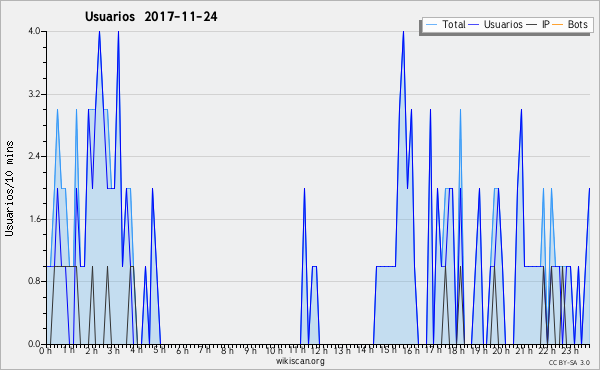Click the 'Usuarios' legend label
Screen dimensions: 600x370
pyautogui.click(x=503, y=24)
